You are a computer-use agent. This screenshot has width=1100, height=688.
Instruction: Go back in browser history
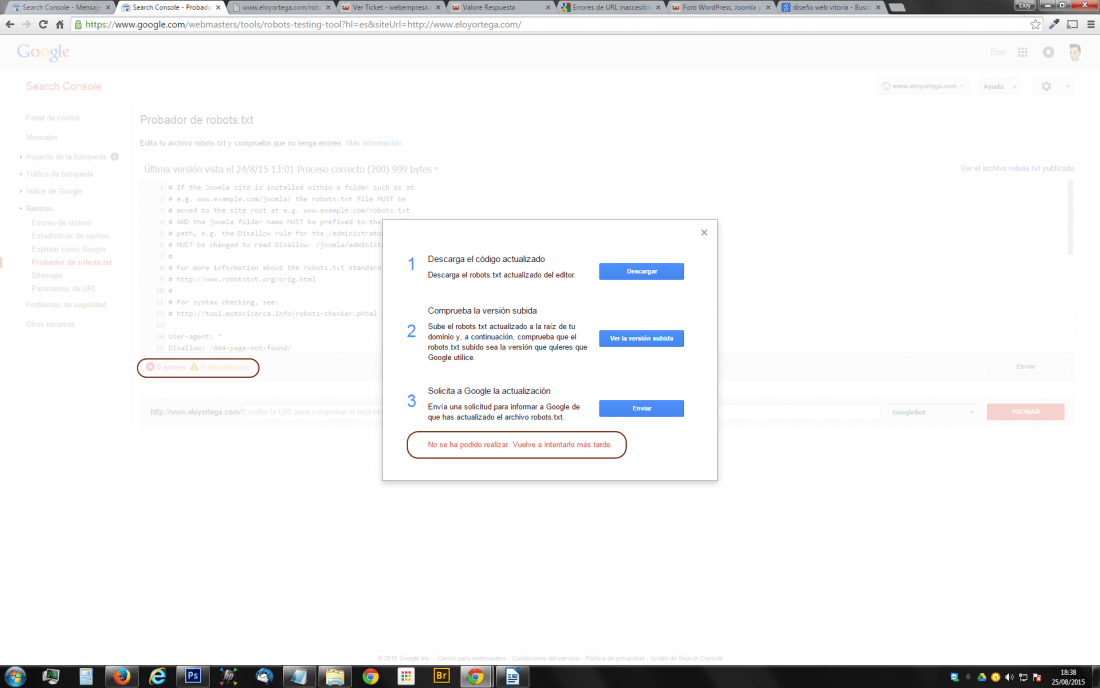[10, 25]
